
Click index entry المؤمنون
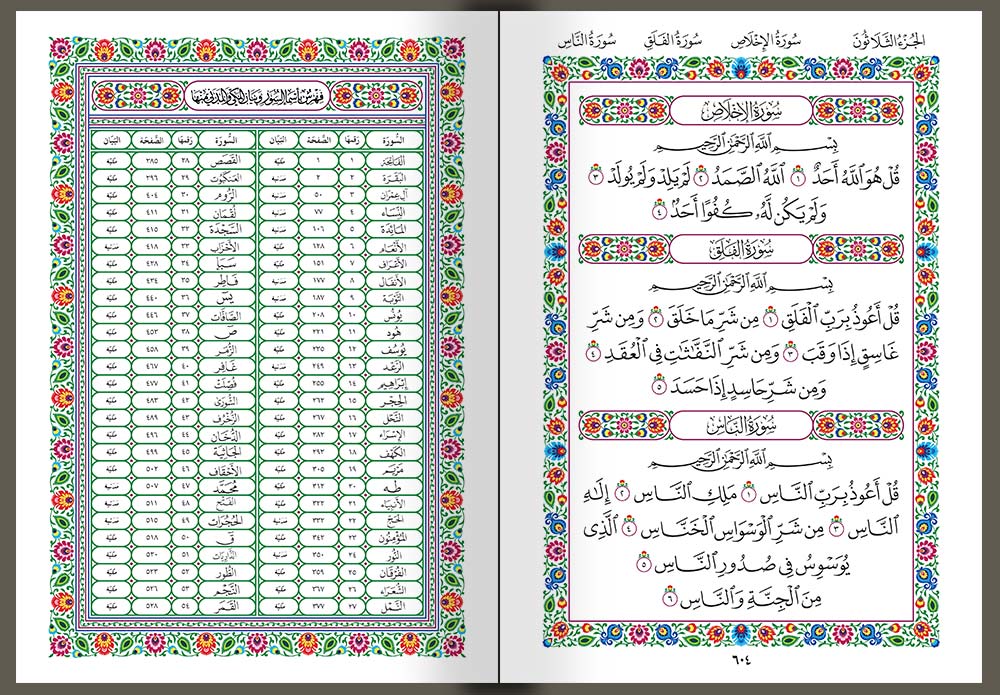click(x=394, y=539)
